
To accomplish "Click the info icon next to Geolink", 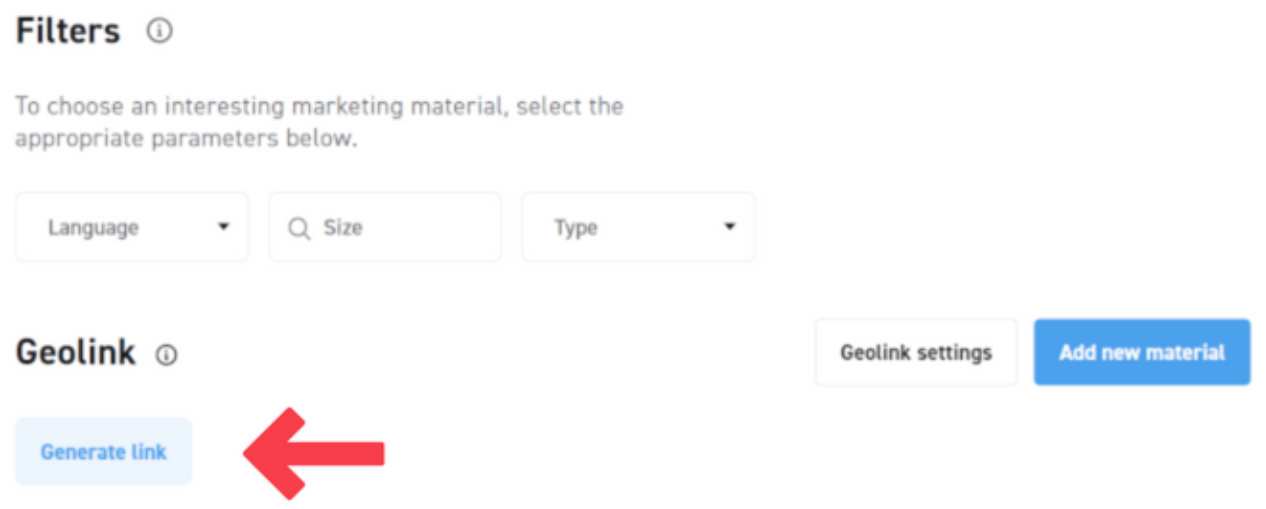I will tap(167, 355).
